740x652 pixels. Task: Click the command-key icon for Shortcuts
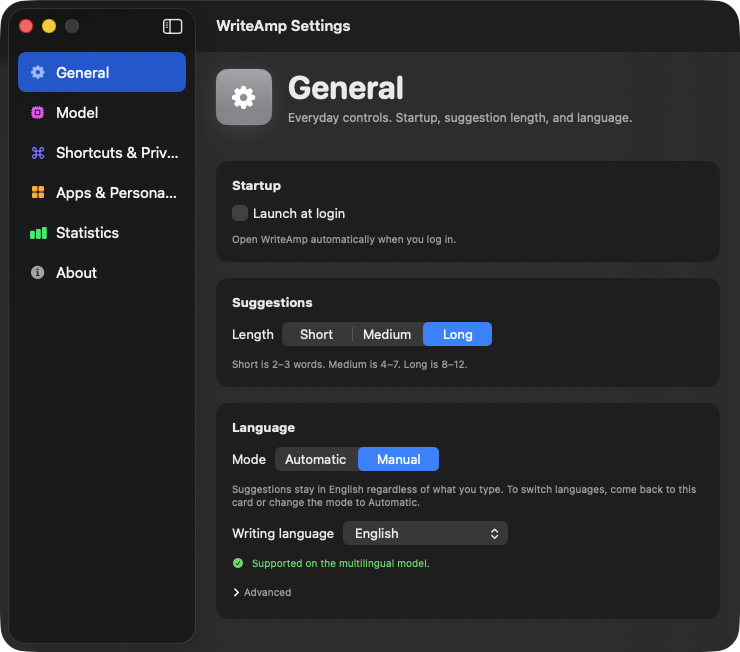(38, 152)
